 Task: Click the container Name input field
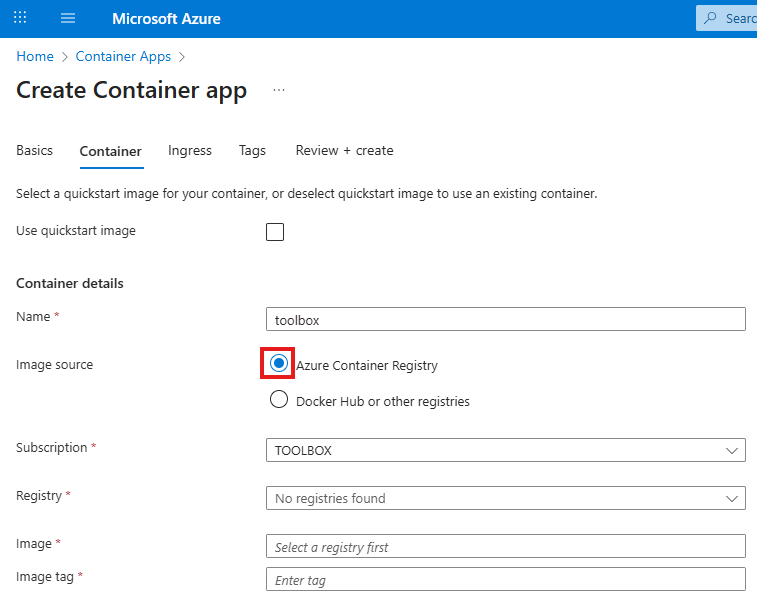click(505, 319)
